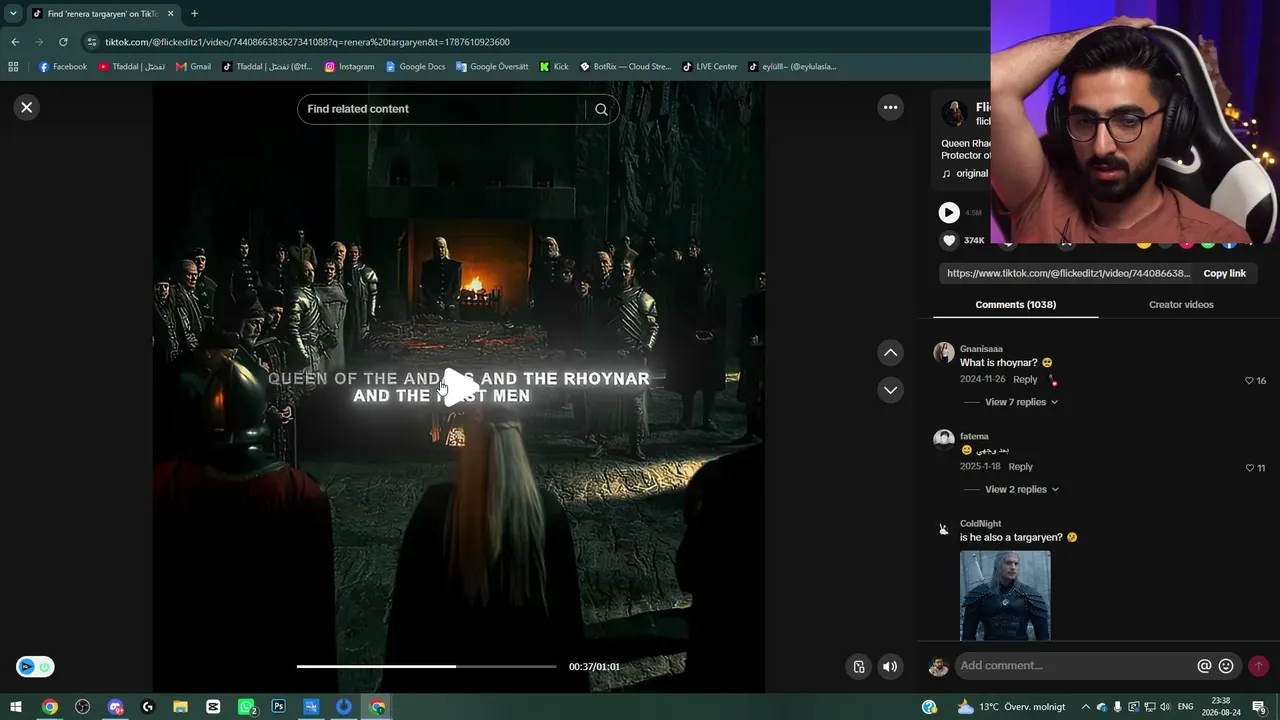The width and height of the screenshot is (1280, 720).
Task: Like fatema's comment with the heart
Action: tap(1249, 468)
